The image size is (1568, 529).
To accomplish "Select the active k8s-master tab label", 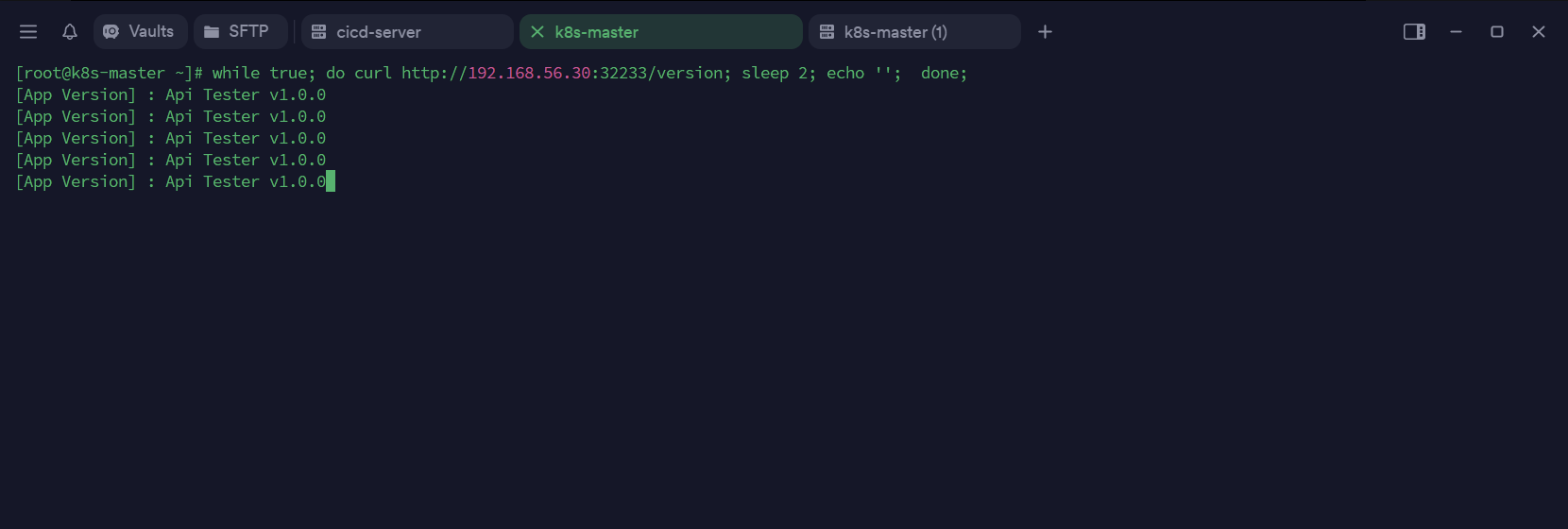I will point(597,32).
